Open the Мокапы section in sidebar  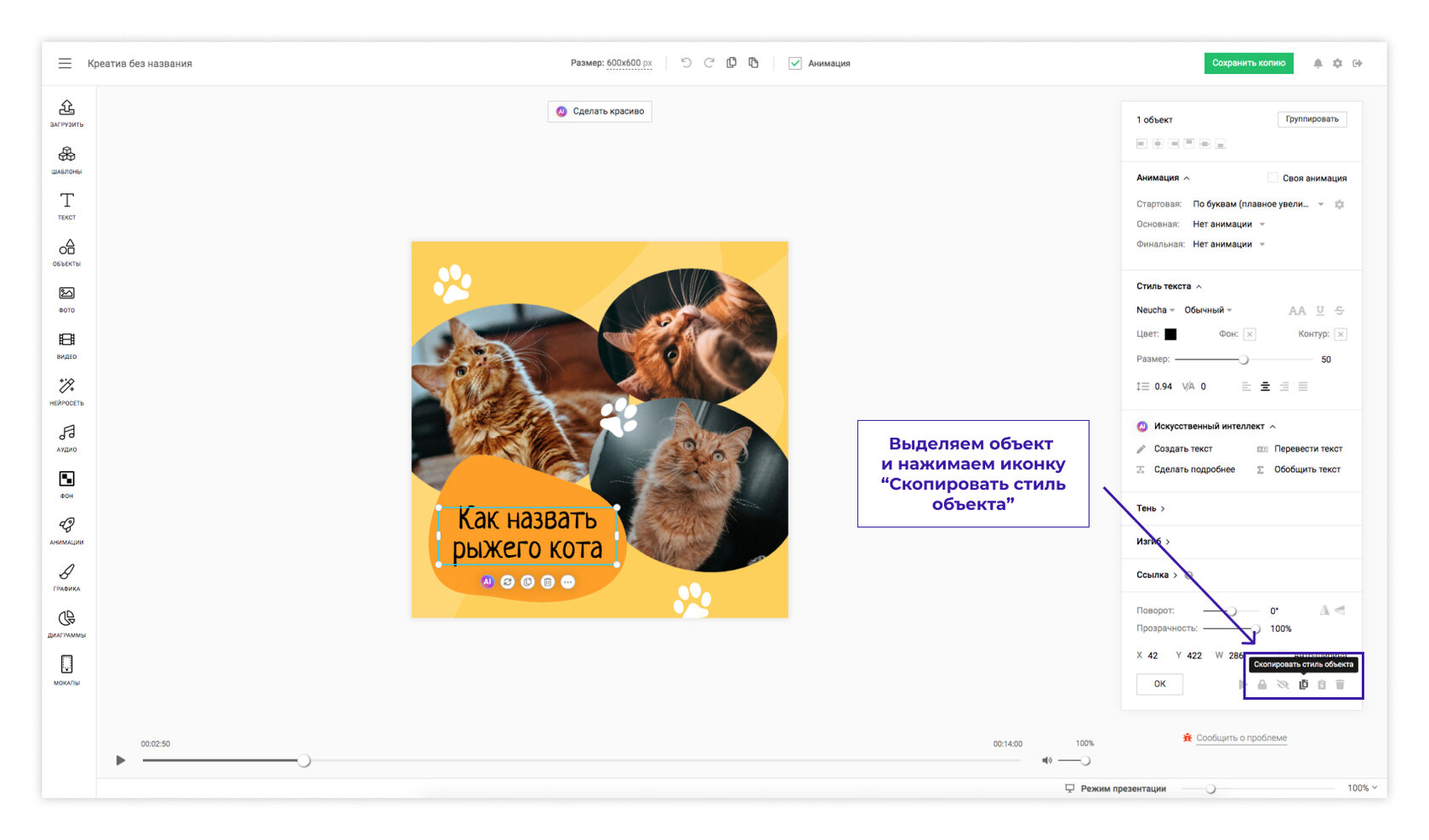66,669
